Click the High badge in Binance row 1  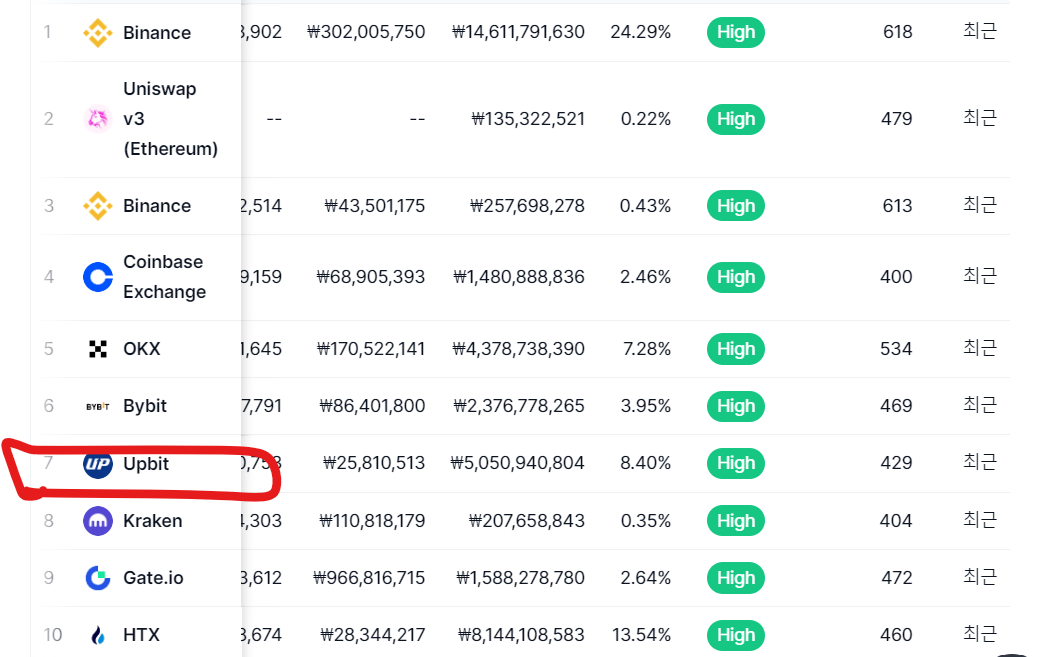pos(735,32)
